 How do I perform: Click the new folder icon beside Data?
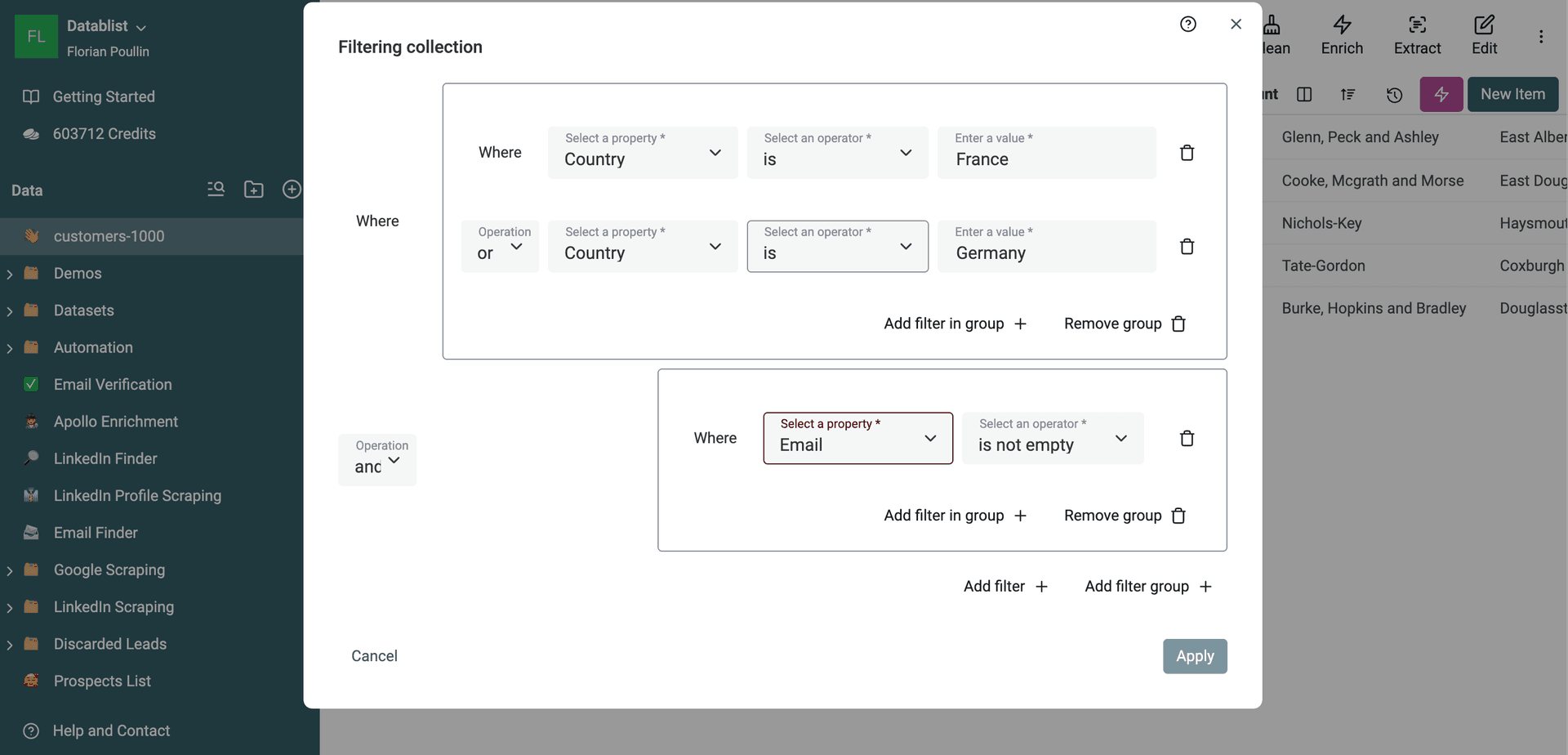tap(254, 189)
